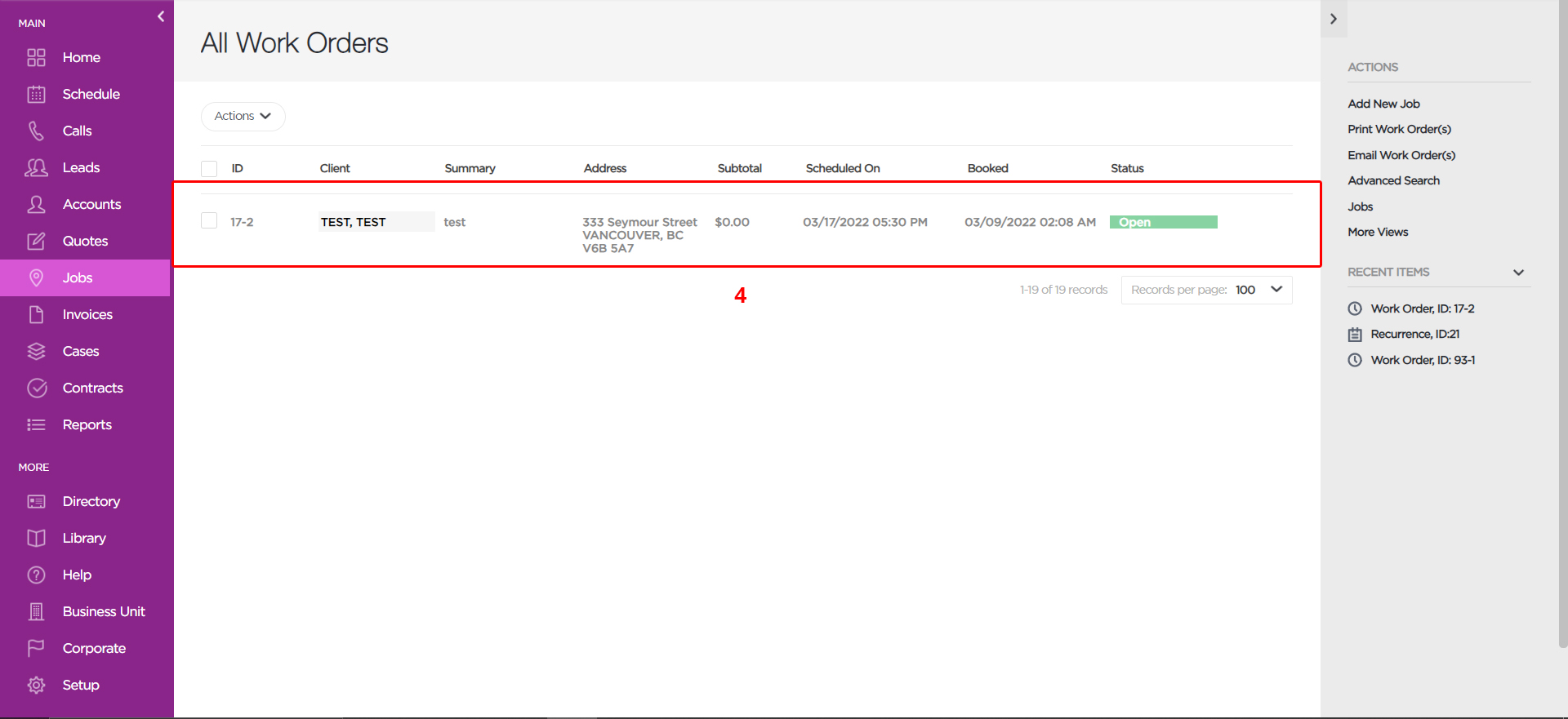Click the Directory card icon

pos(36,501)
